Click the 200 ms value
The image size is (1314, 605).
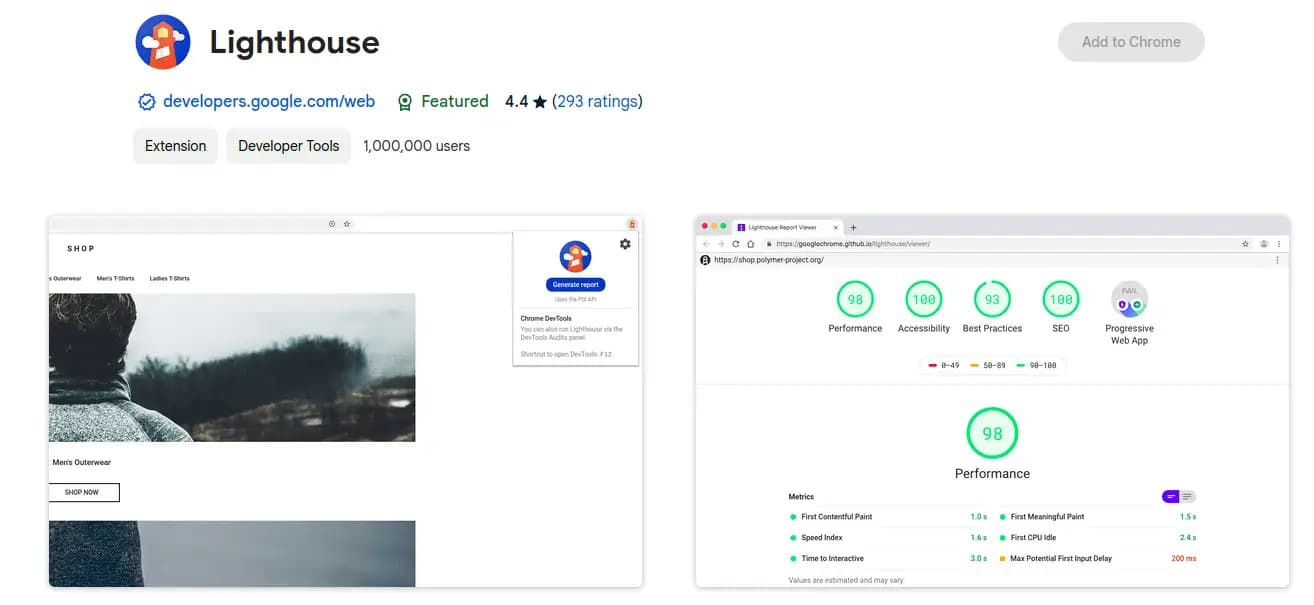(x=1184, y=559)
